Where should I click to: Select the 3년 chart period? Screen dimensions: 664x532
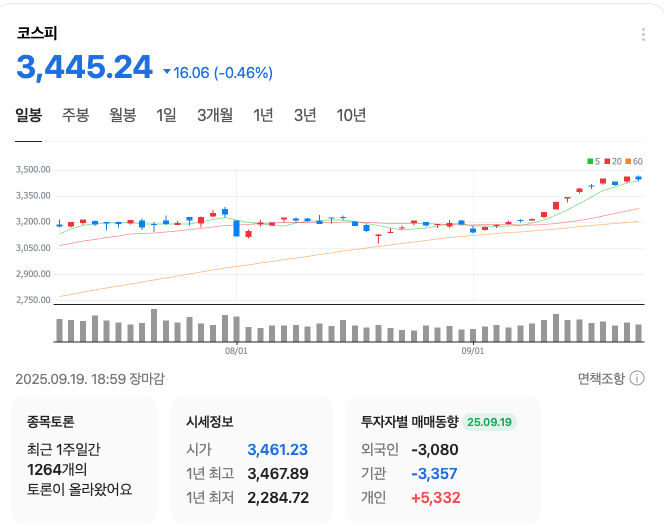pos(305,115)
